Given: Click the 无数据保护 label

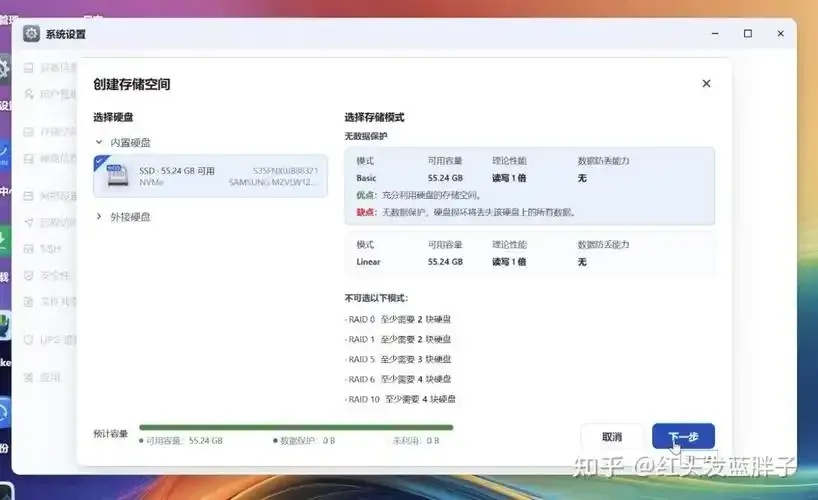Looking at the screenshot, I should coord(366,136).
